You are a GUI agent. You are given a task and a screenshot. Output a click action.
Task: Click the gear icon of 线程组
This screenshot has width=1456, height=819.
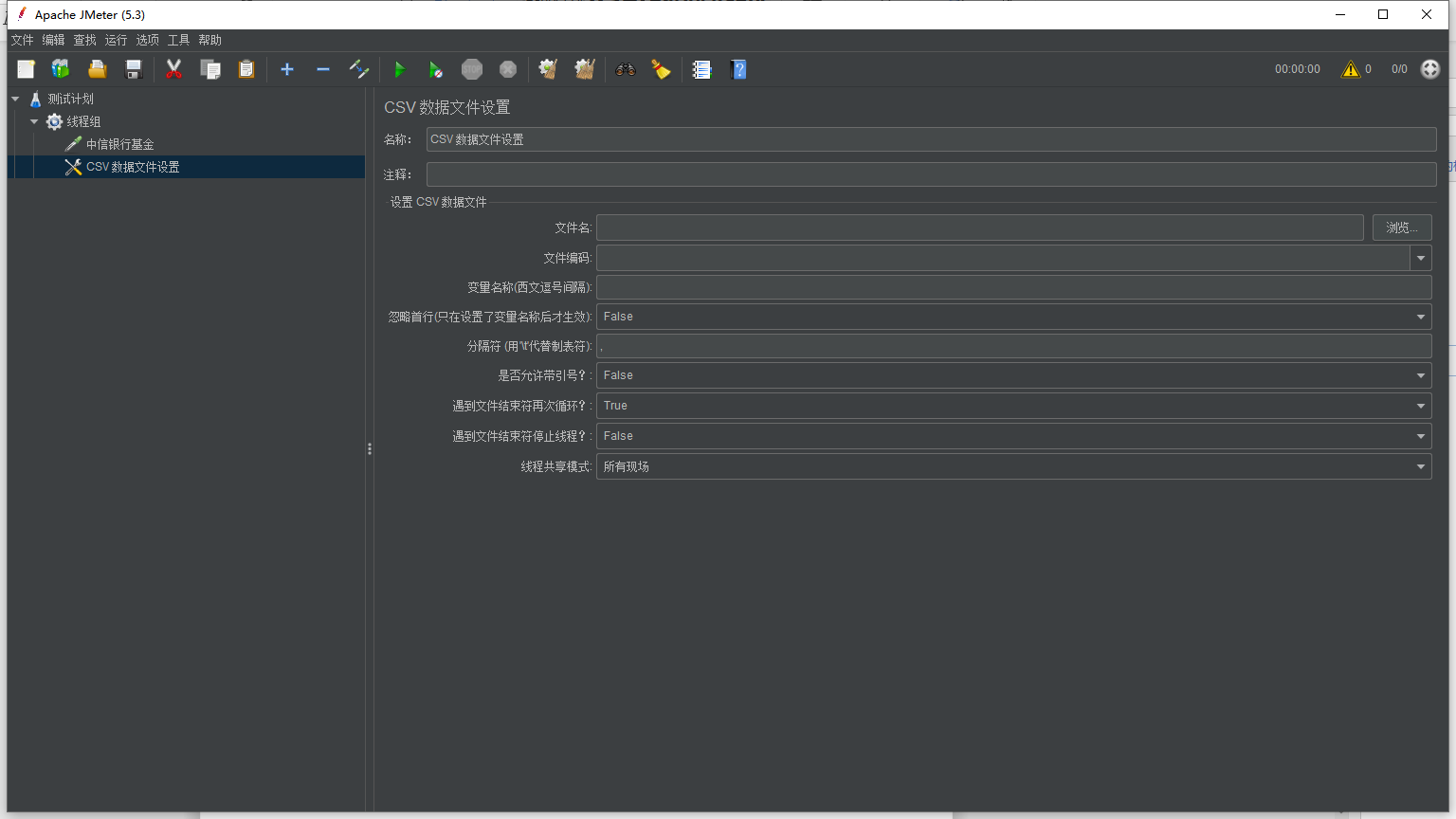coord(54,121)
